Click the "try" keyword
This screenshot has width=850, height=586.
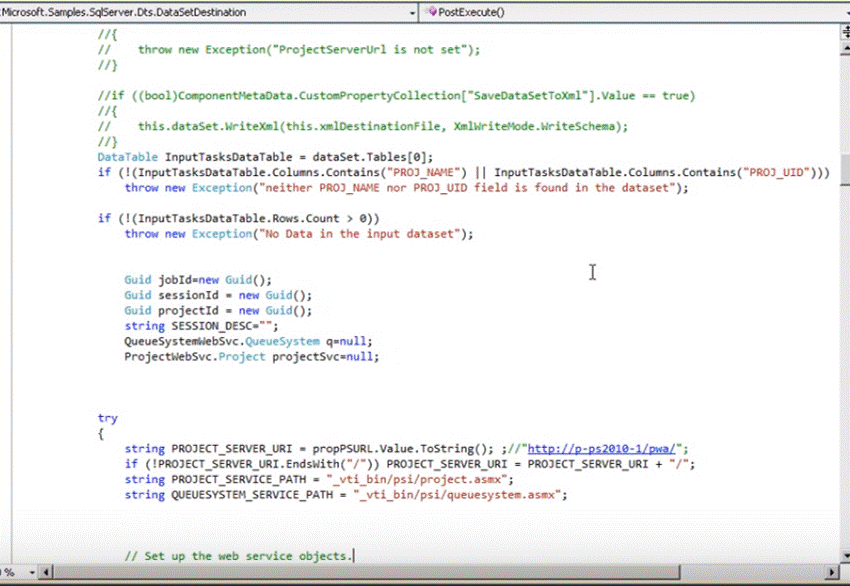point(107,418)
